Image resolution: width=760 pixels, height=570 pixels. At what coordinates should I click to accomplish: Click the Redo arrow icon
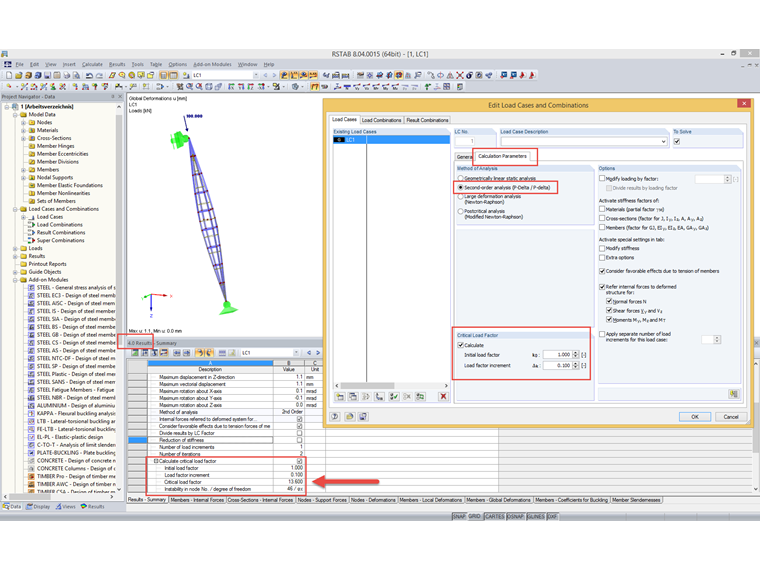tap(99, 75)
